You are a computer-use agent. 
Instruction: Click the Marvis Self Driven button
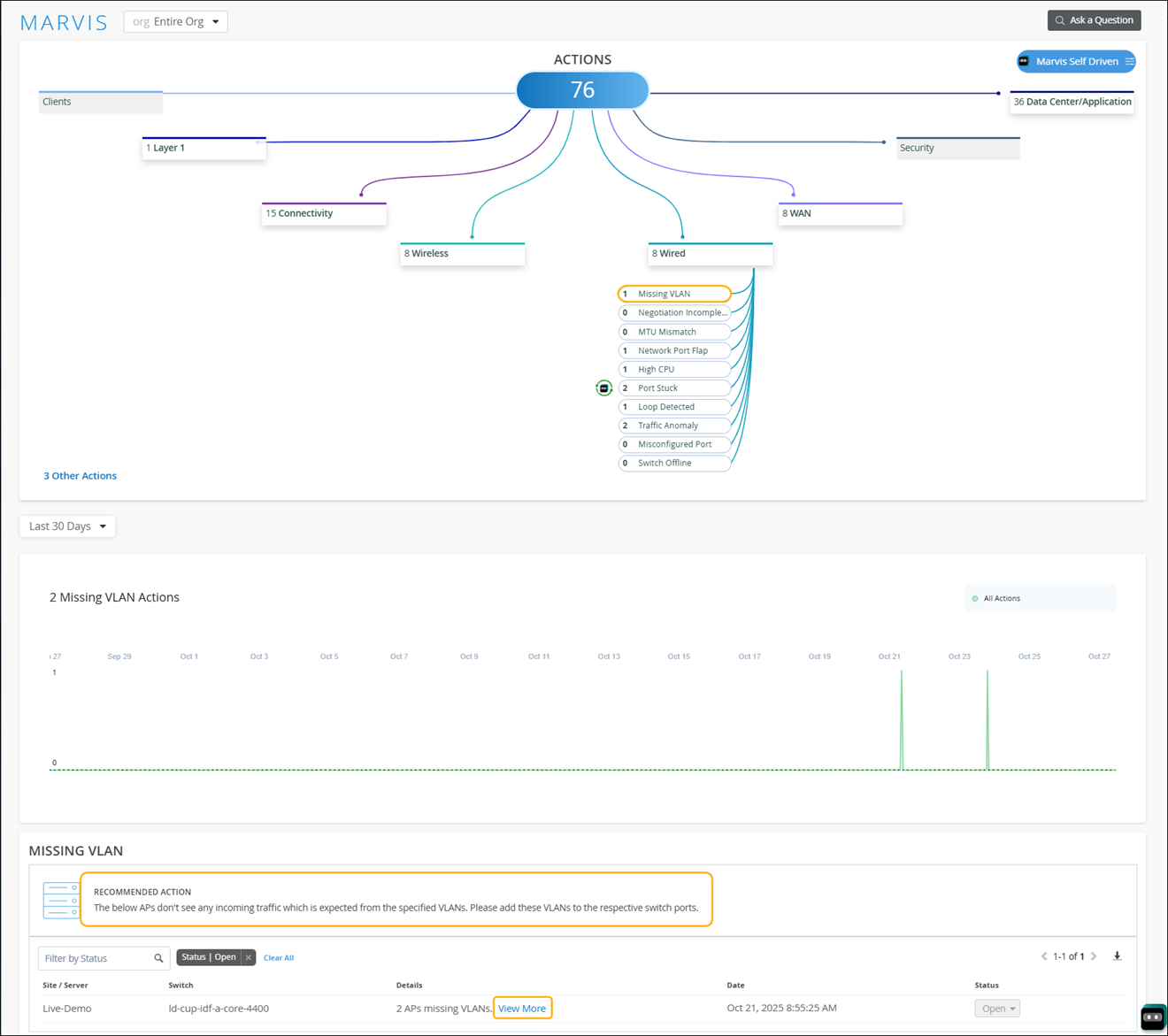(x=1076, y=62)
